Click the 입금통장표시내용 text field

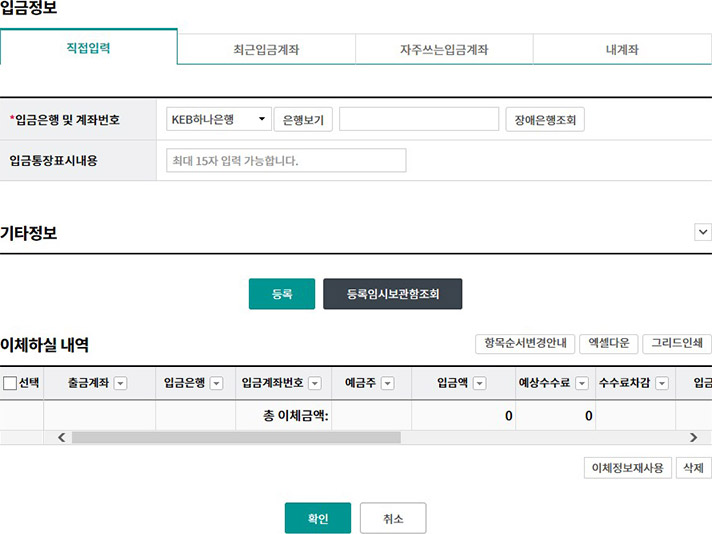[286, 161]
